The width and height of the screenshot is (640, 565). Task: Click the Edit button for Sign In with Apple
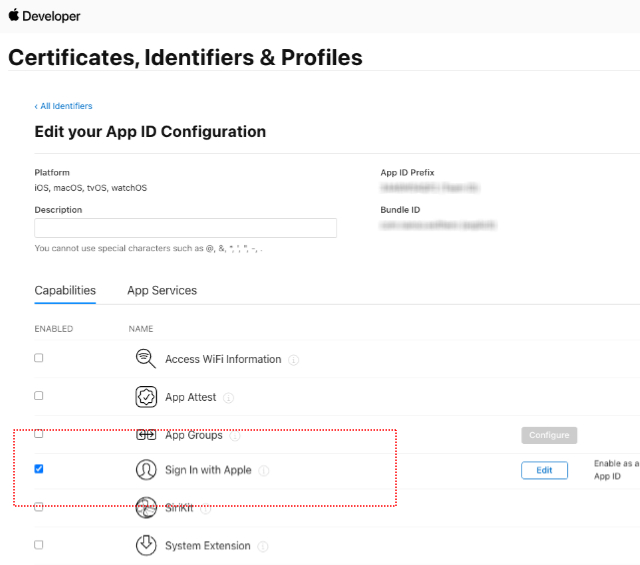click(x=544, y=470)
